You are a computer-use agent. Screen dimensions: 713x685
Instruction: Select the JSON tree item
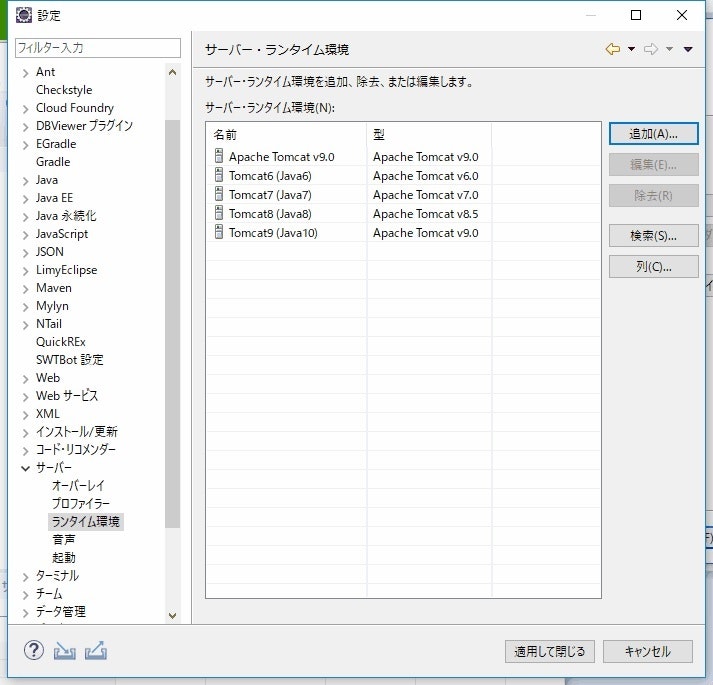coord(50,252)
